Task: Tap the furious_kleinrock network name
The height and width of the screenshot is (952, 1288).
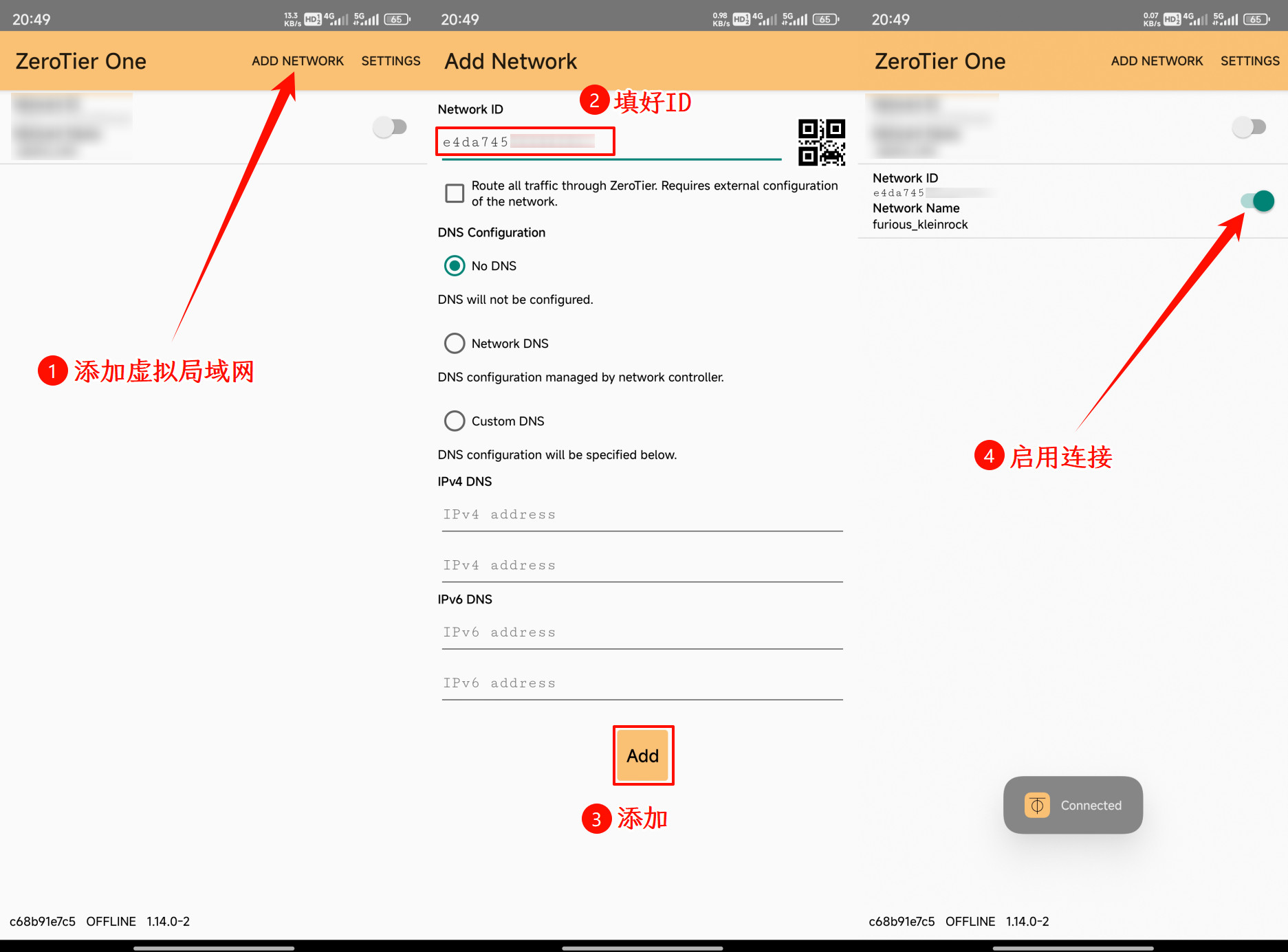Action: pyautogui.click(x=920, y=225)
